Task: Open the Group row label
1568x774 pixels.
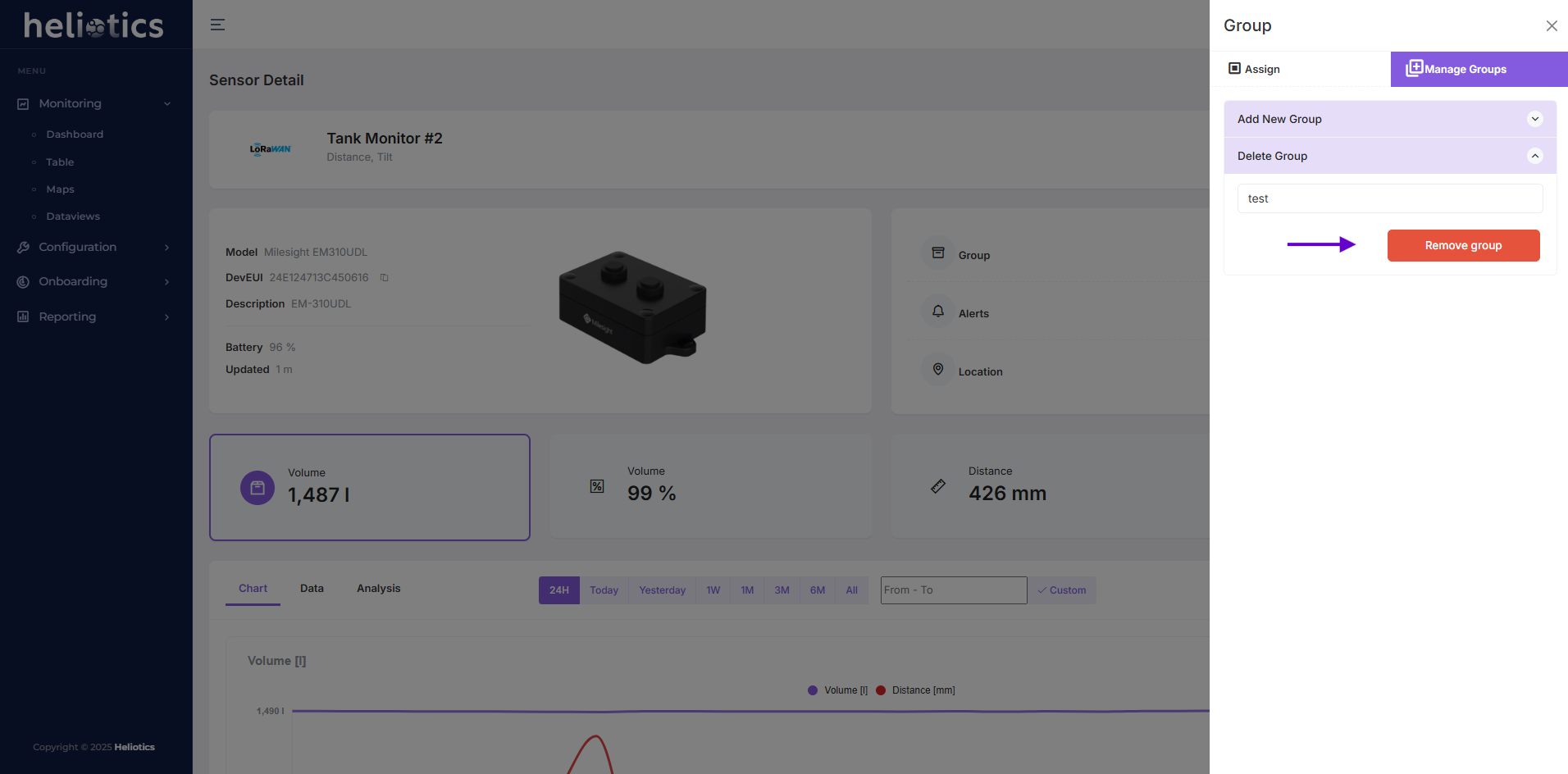Action: coord(974,255)
